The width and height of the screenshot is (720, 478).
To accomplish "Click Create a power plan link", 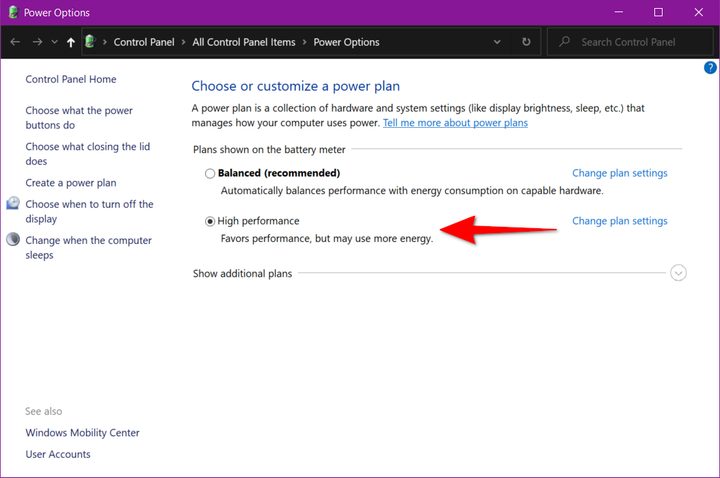I will (x=71, y=183).
